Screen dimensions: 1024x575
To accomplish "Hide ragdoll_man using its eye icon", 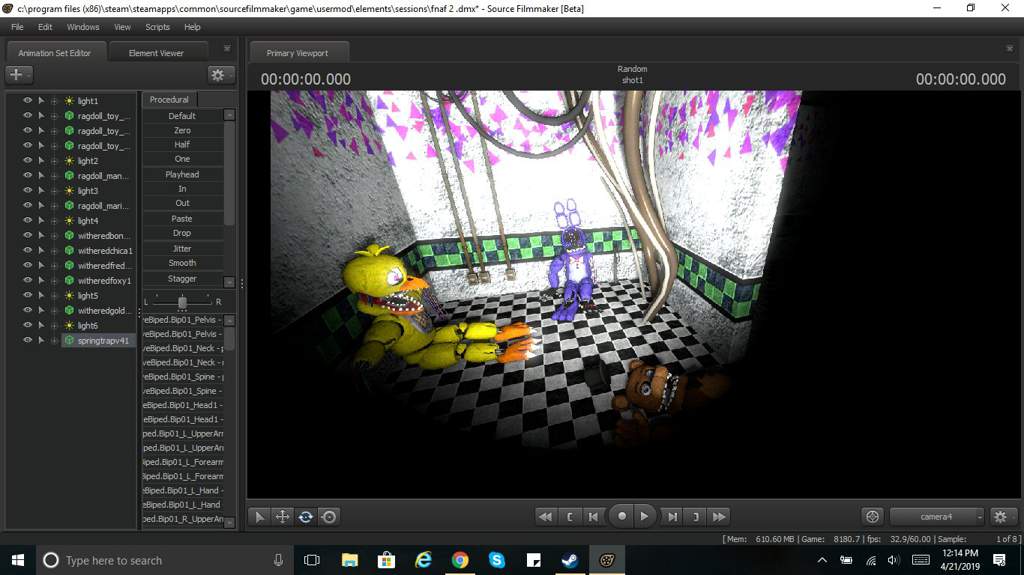I will pyautogui.click(x=27, y=175).
